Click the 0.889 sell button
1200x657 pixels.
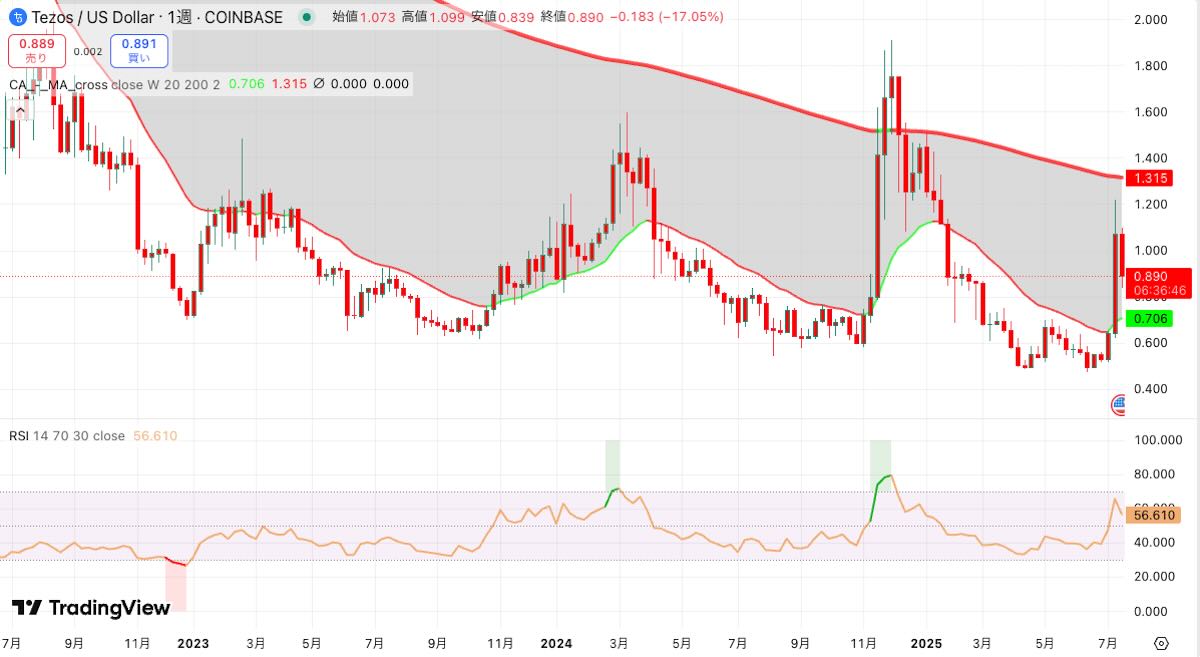[37, 50]
